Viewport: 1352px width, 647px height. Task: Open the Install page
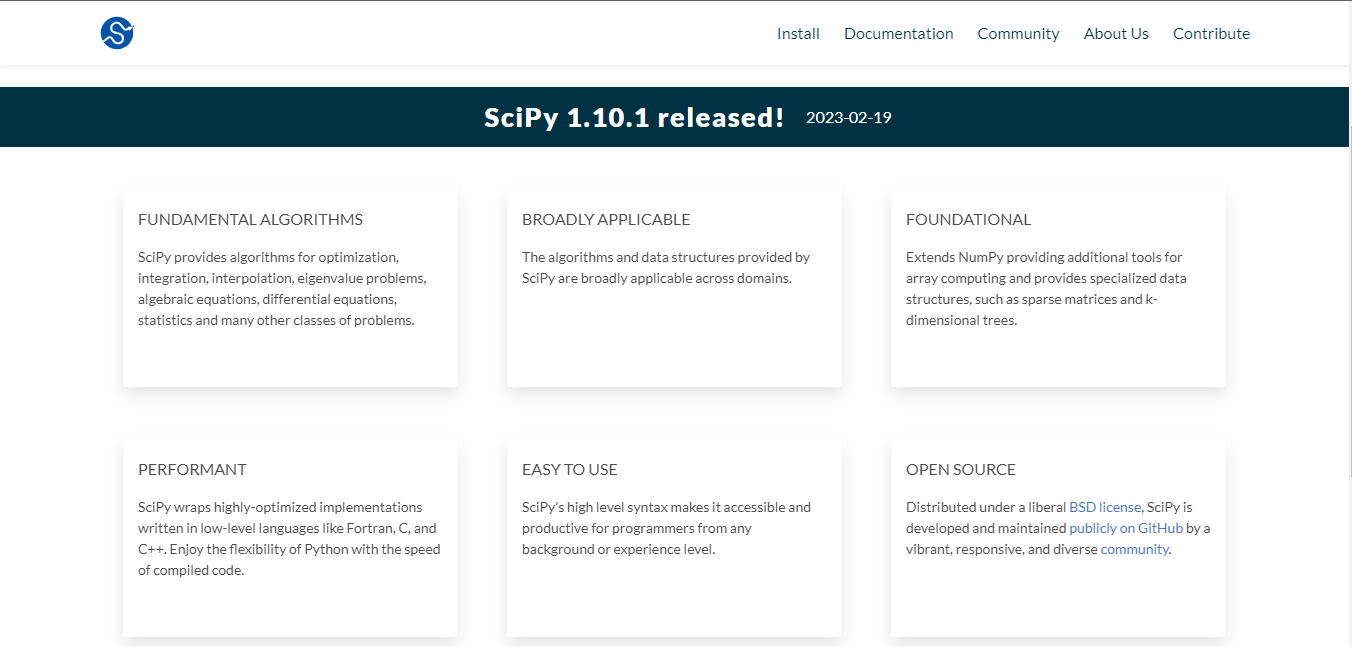[x=798, y=34]
